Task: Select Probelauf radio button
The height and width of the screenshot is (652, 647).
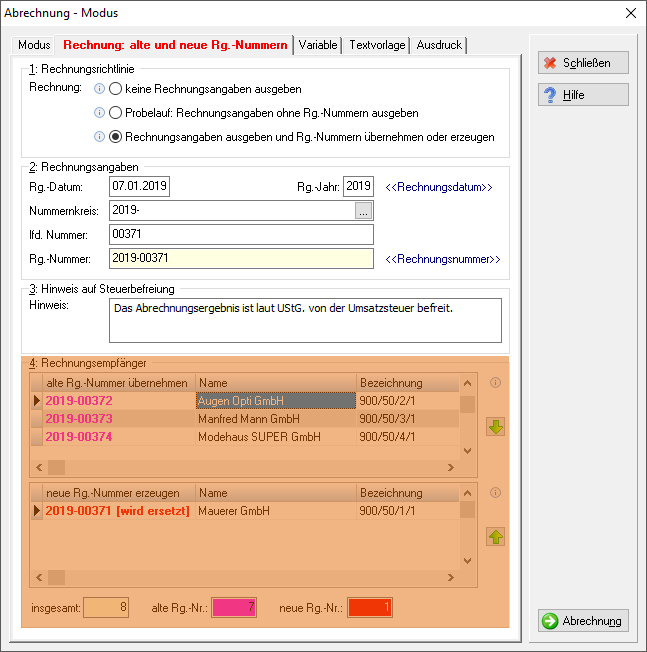Action: pos(115,113)
